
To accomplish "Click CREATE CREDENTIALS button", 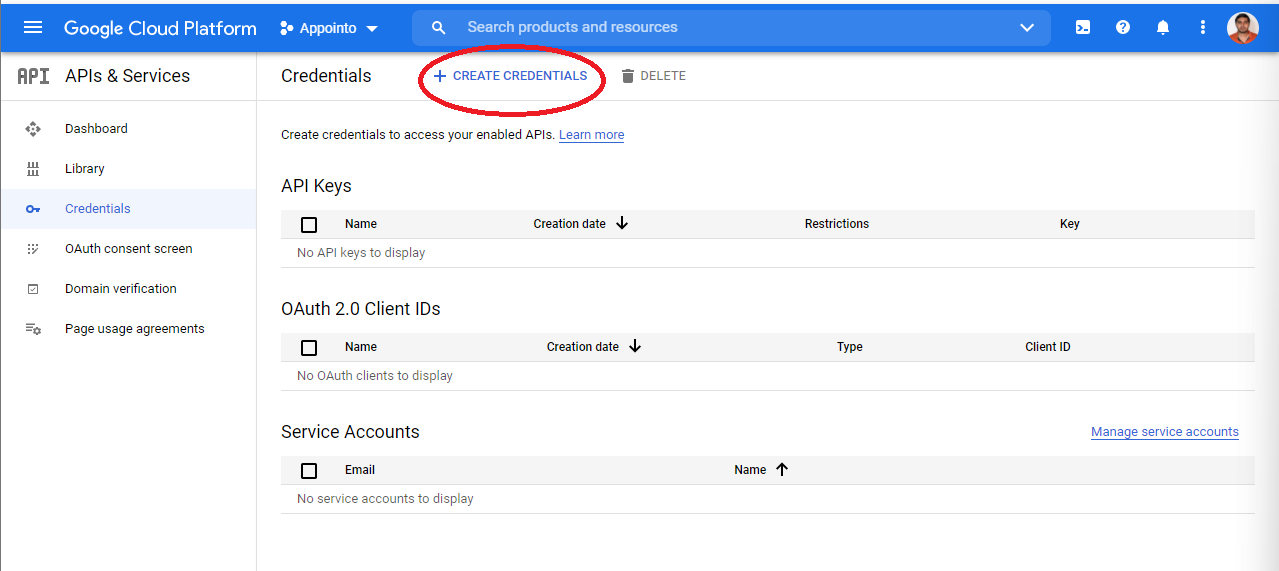I will pyautogui.click(x=510, y=76).
